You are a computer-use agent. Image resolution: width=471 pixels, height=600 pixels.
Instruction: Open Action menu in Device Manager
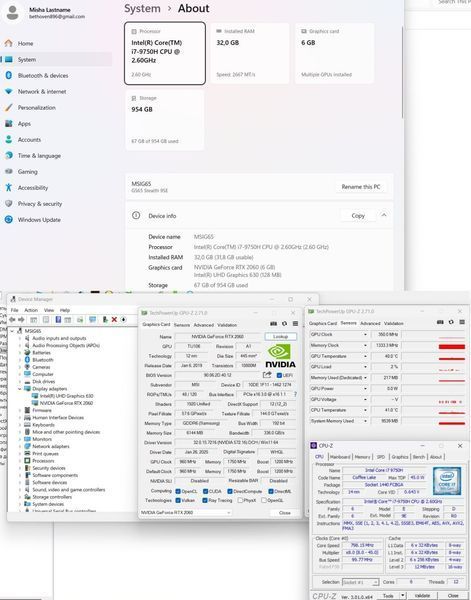pos(31,310)
